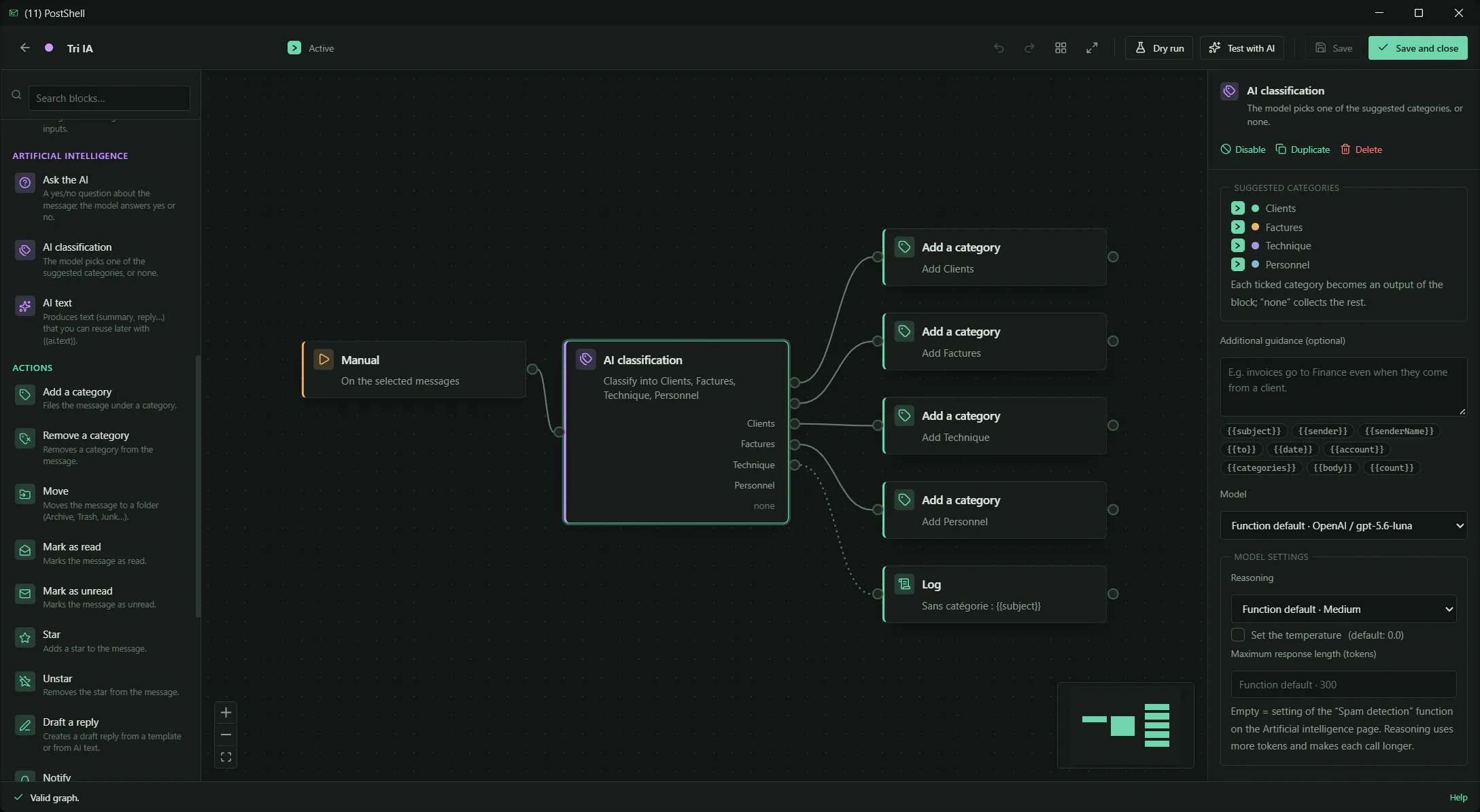Click the undo arrow icon
1480x812 pixels.
[999, 48]
